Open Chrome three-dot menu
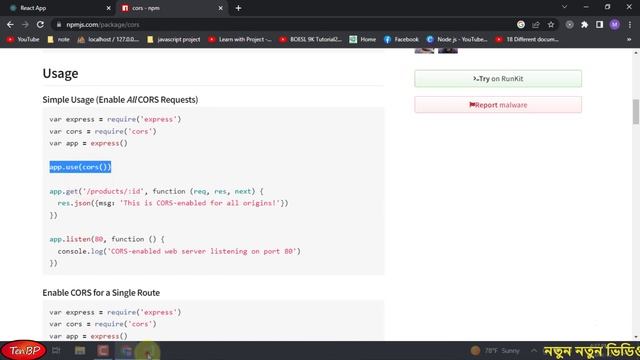This screenshot has height=360, width=640. (x=630, y=25)
